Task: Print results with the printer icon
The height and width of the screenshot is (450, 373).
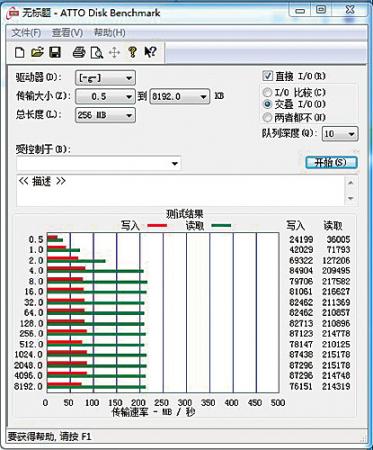Action: click(x=79, y=52)
